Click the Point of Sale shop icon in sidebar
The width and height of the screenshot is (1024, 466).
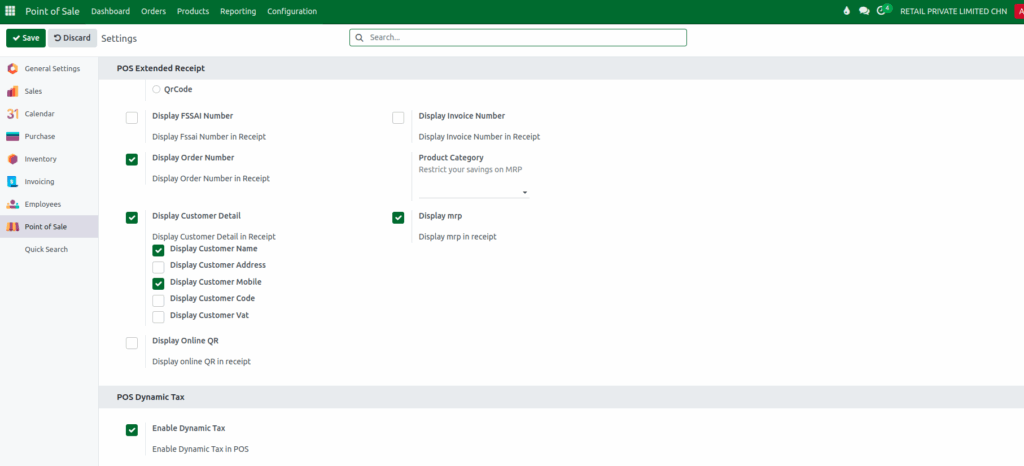coord(12,227)
